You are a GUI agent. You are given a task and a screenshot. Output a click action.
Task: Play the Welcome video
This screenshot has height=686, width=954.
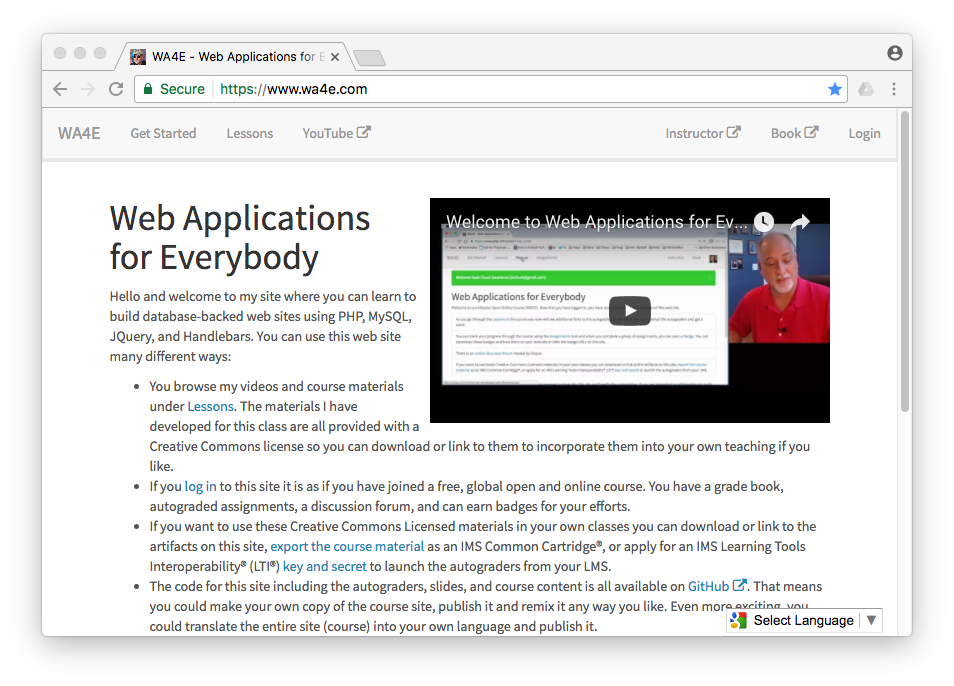coord(630,311)
